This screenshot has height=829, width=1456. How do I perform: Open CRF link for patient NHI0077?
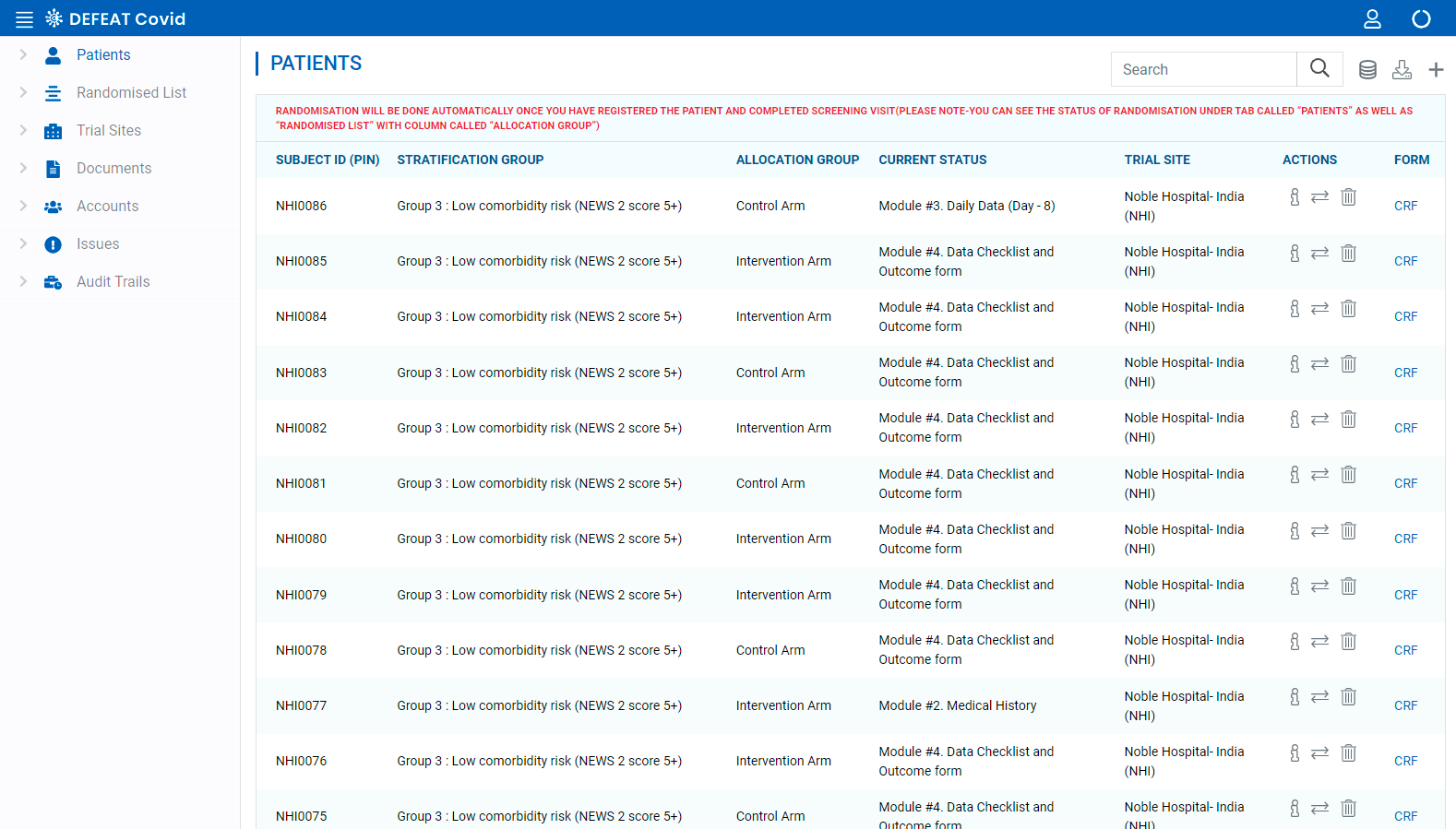[1405, 705]
